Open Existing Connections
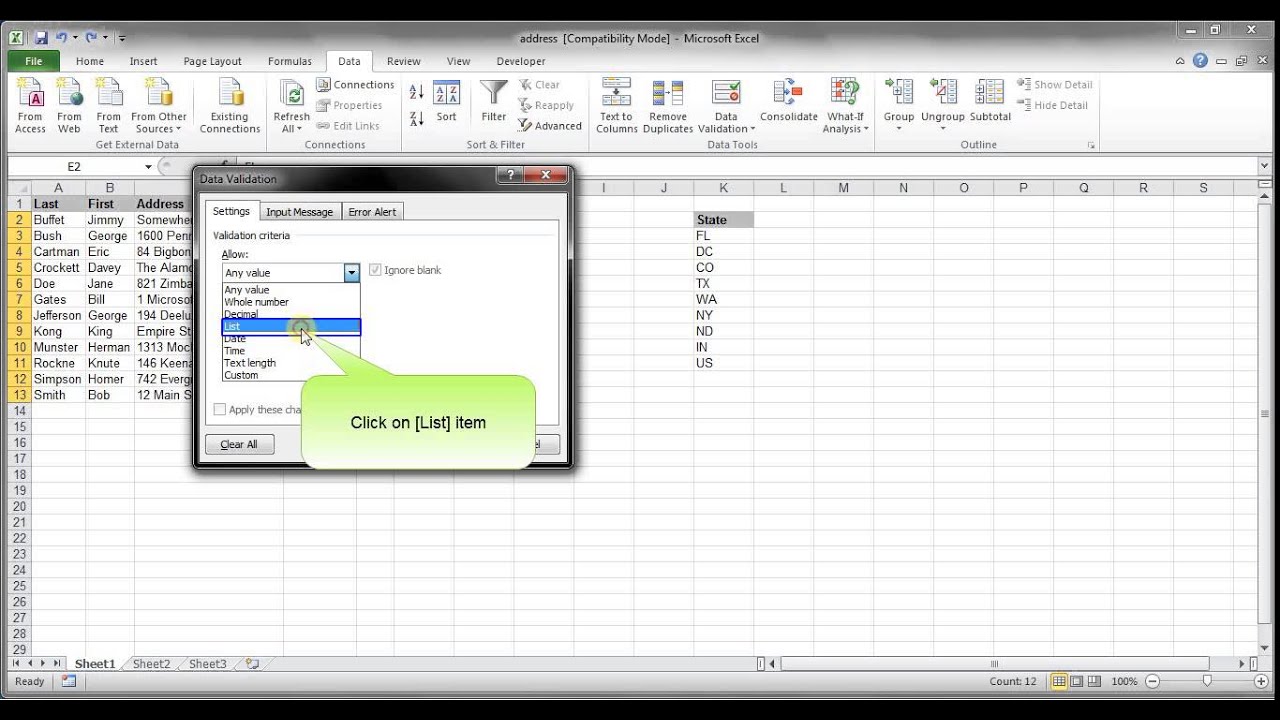This screenshot has height=720, width=1280. coord(229,106)
